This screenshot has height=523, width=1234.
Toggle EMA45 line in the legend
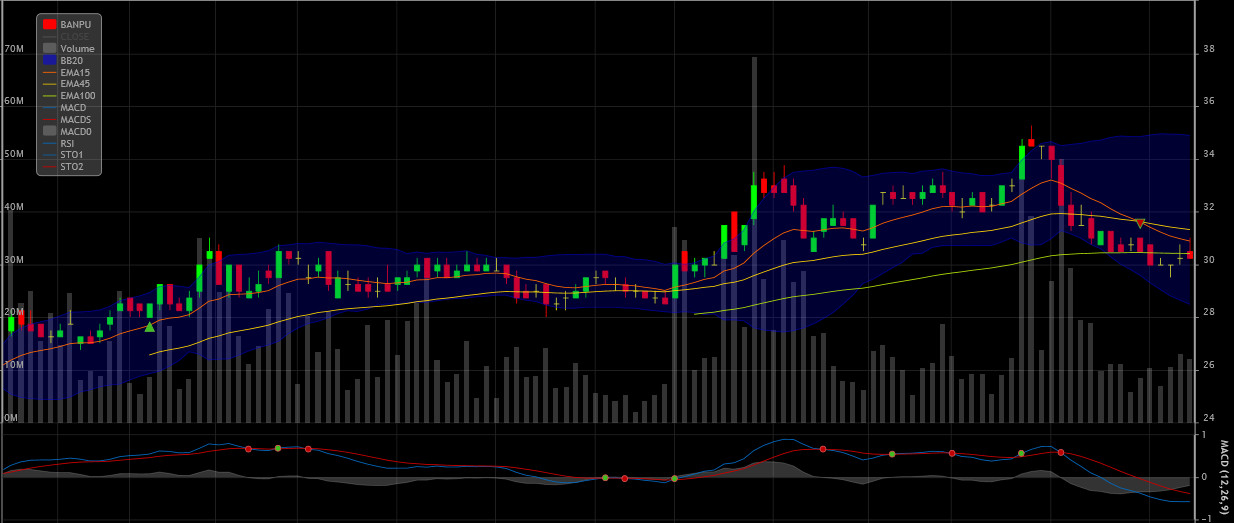click(66, 84)
